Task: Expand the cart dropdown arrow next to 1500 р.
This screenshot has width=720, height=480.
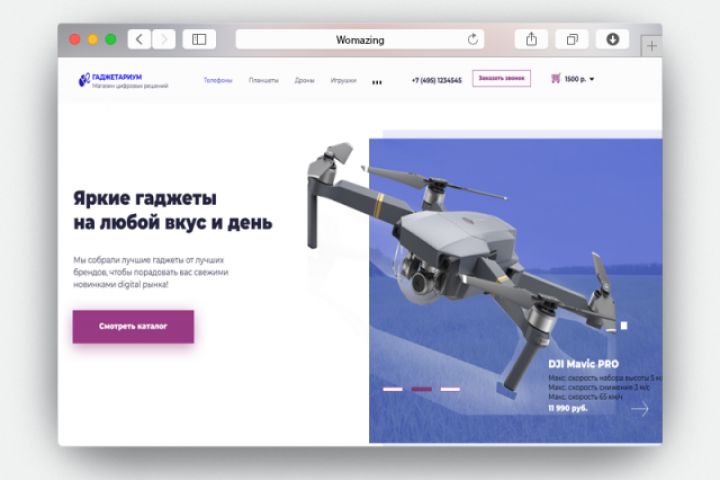Action: point(591,79)
